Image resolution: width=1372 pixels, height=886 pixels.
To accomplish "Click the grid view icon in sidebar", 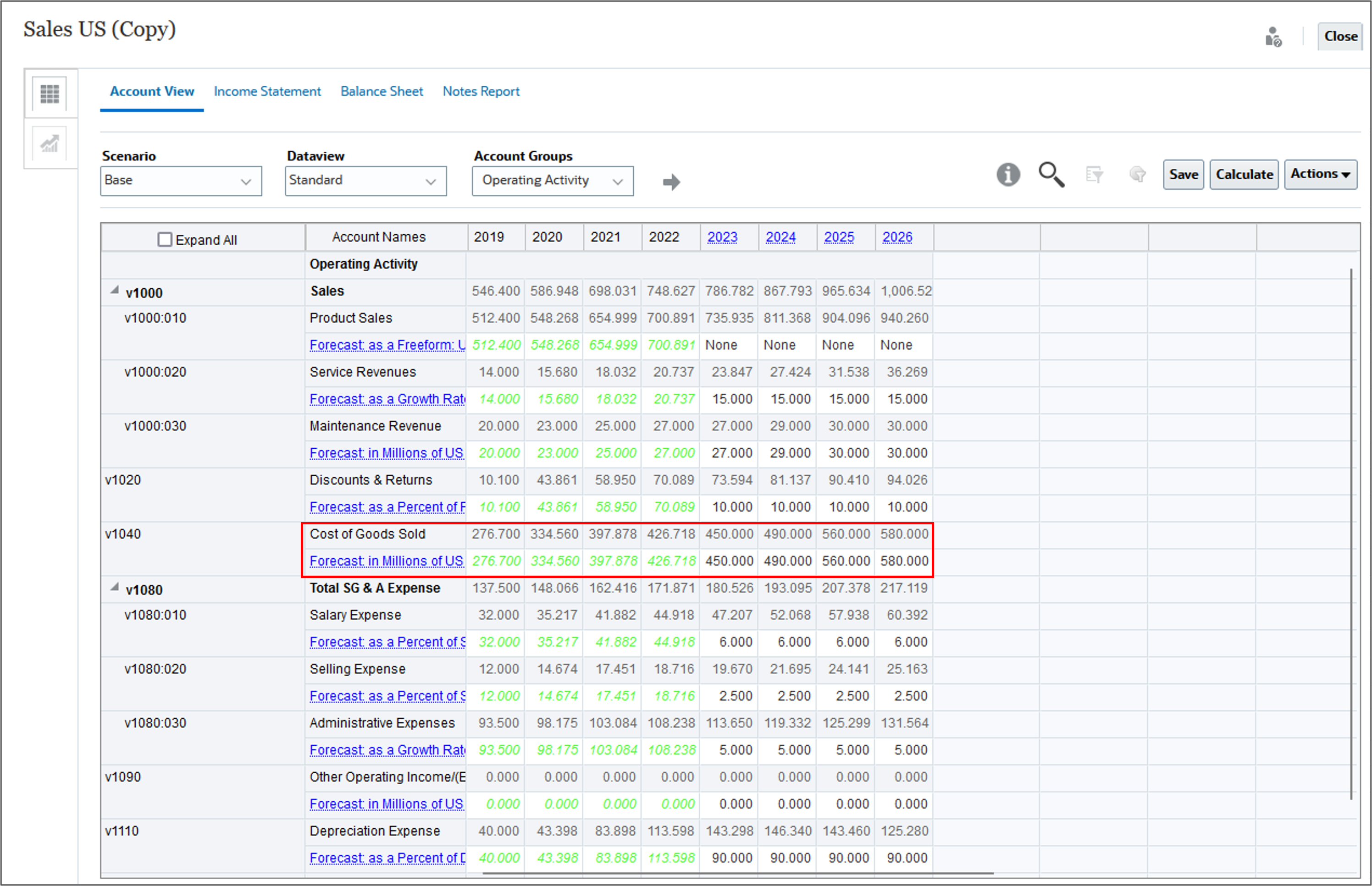I will [50, 94].
